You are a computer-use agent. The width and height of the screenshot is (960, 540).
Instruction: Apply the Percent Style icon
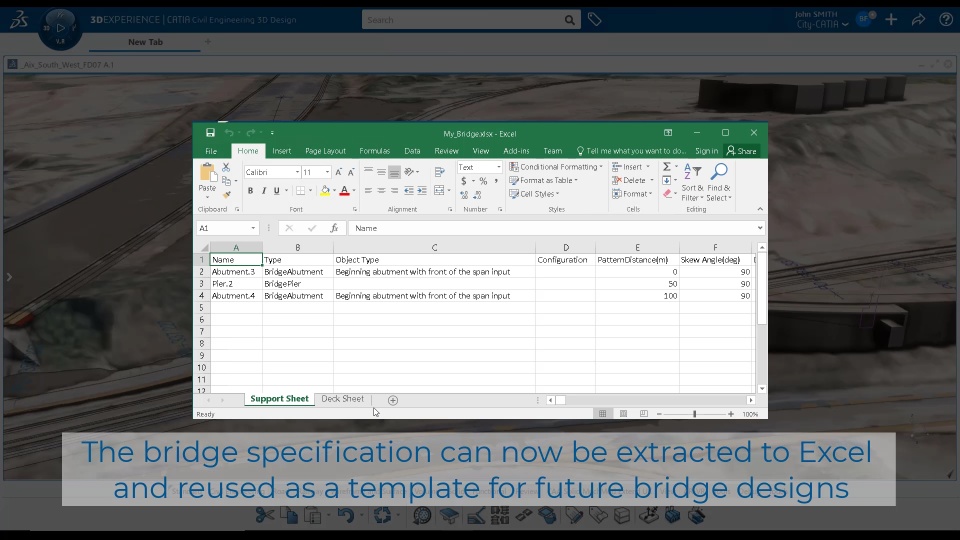pos(484,181)
